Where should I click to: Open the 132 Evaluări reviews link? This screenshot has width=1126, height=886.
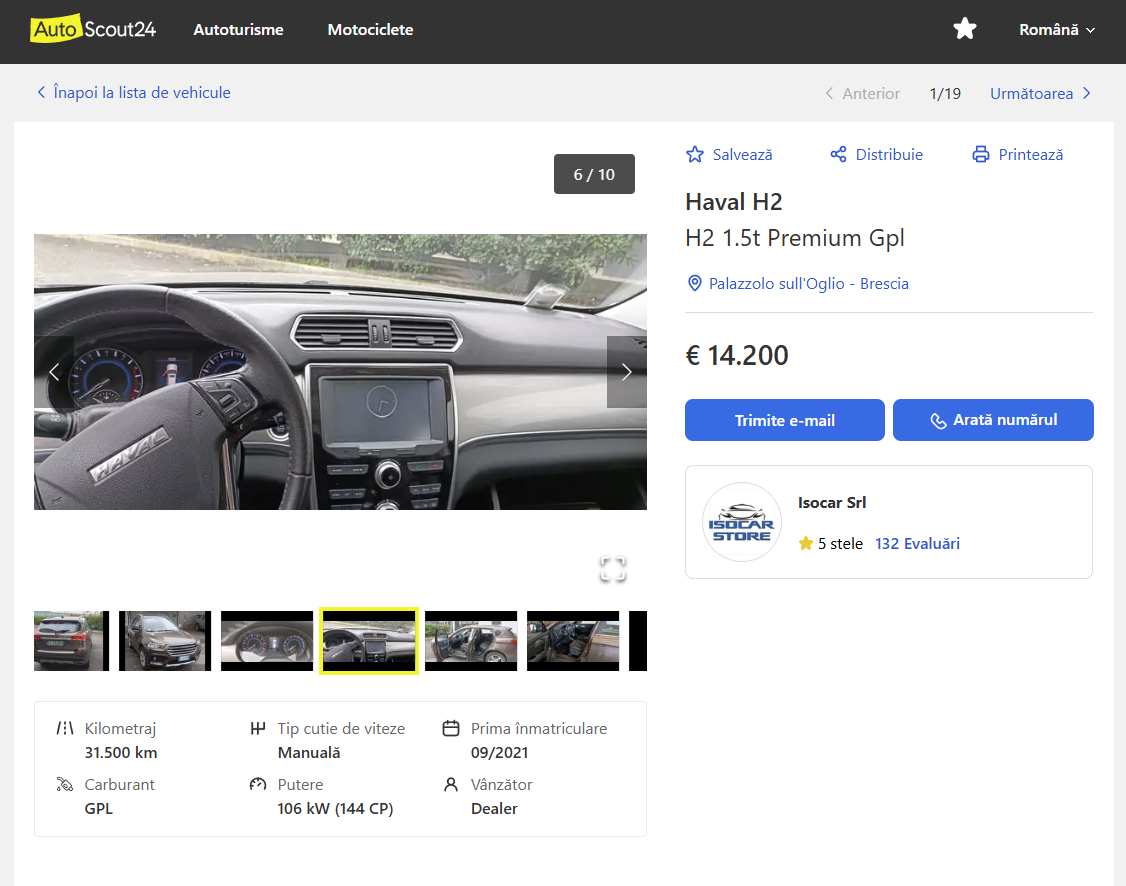point(917,544)
